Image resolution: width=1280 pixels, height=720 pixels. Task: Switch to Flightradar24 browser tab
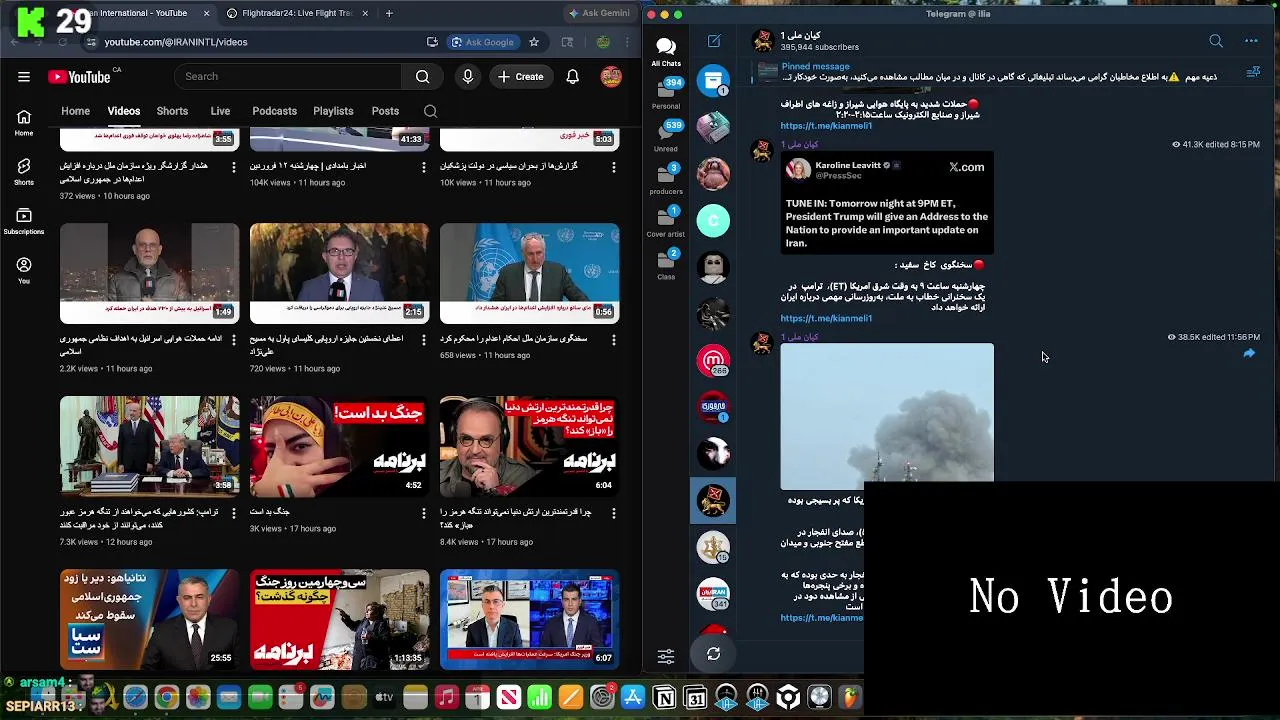coord(296,13)
